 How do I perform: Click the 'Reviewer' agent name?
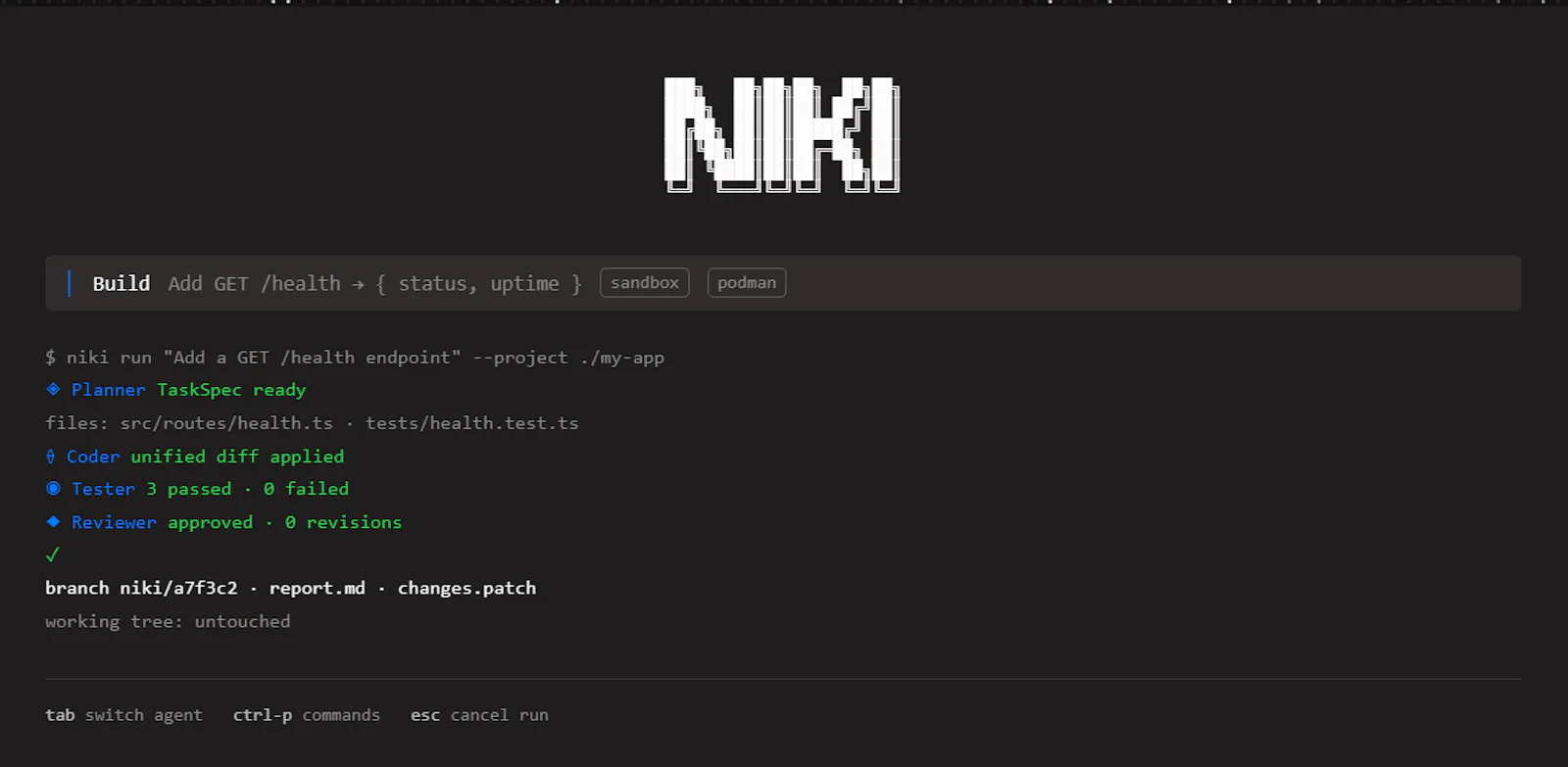point(114,522)
